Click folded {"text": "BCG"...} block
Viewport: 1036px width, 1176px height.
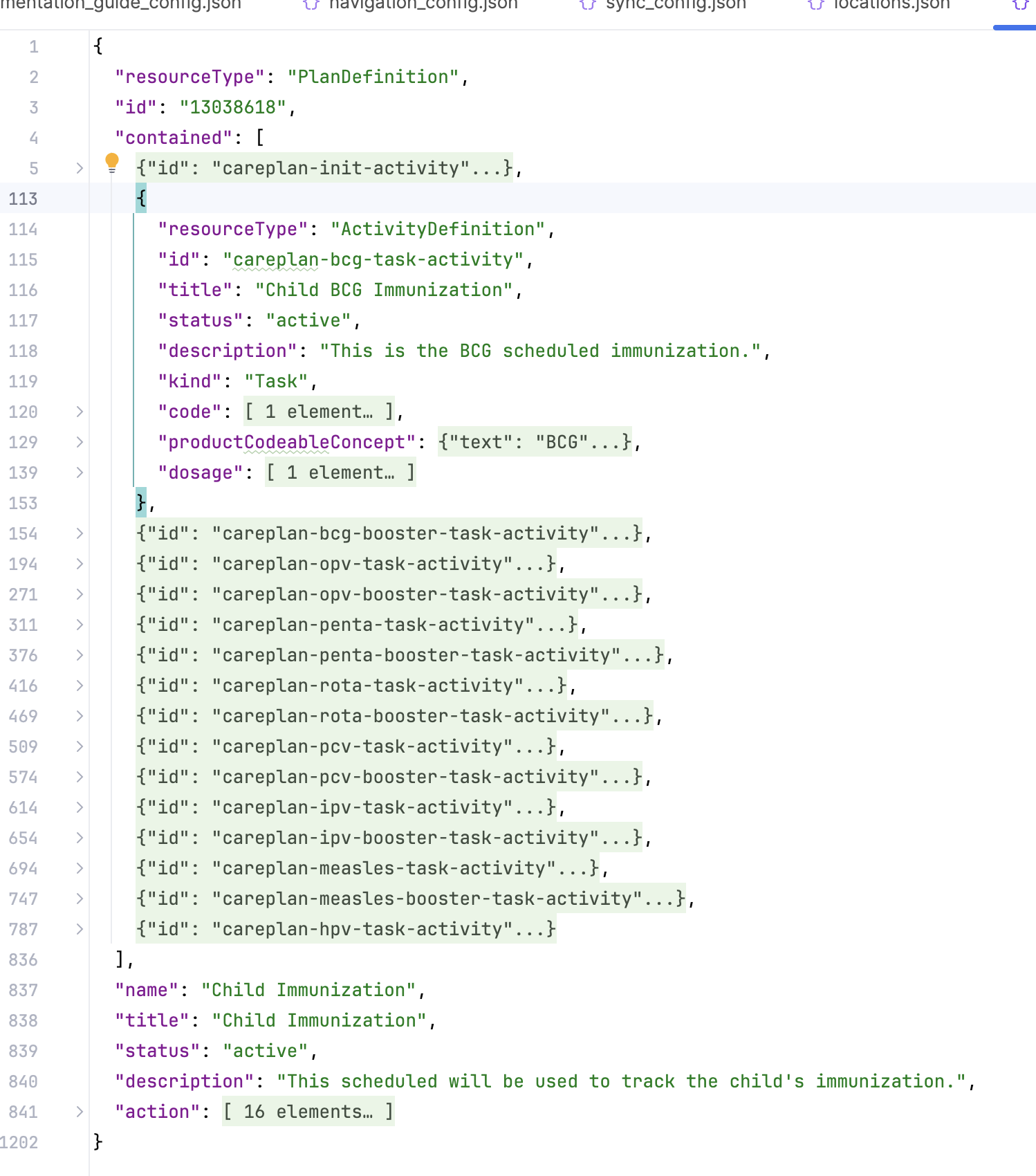535,442
